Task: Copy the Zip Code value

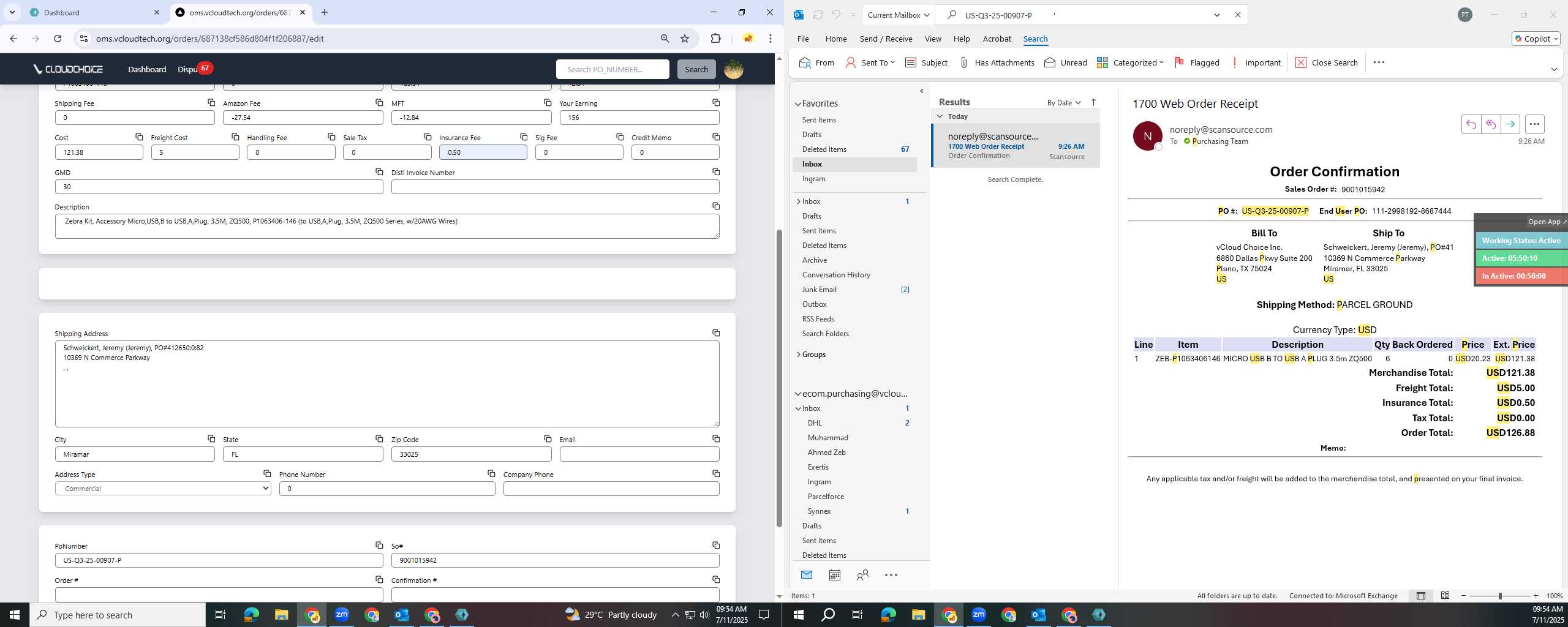Action: click(548, 438)
